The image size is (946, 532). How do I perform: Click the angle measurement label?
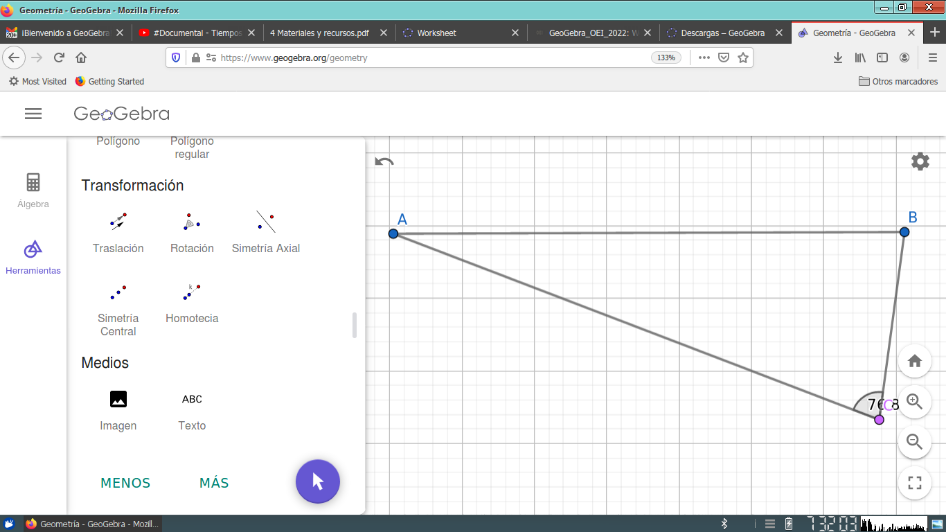point(883,404)
